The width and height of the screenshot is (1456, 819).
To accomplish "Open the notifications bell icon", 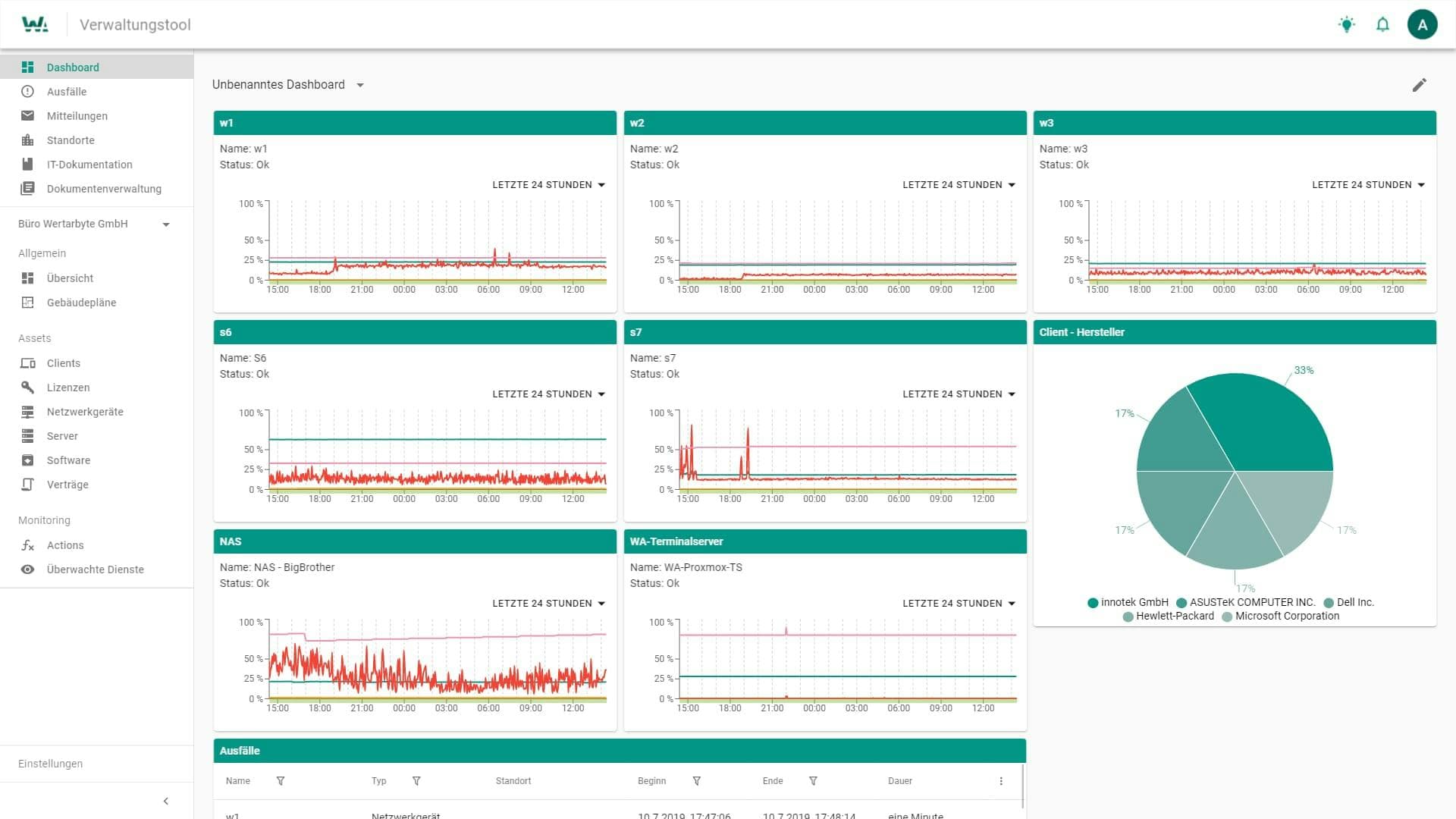I will click(1382, 24).
